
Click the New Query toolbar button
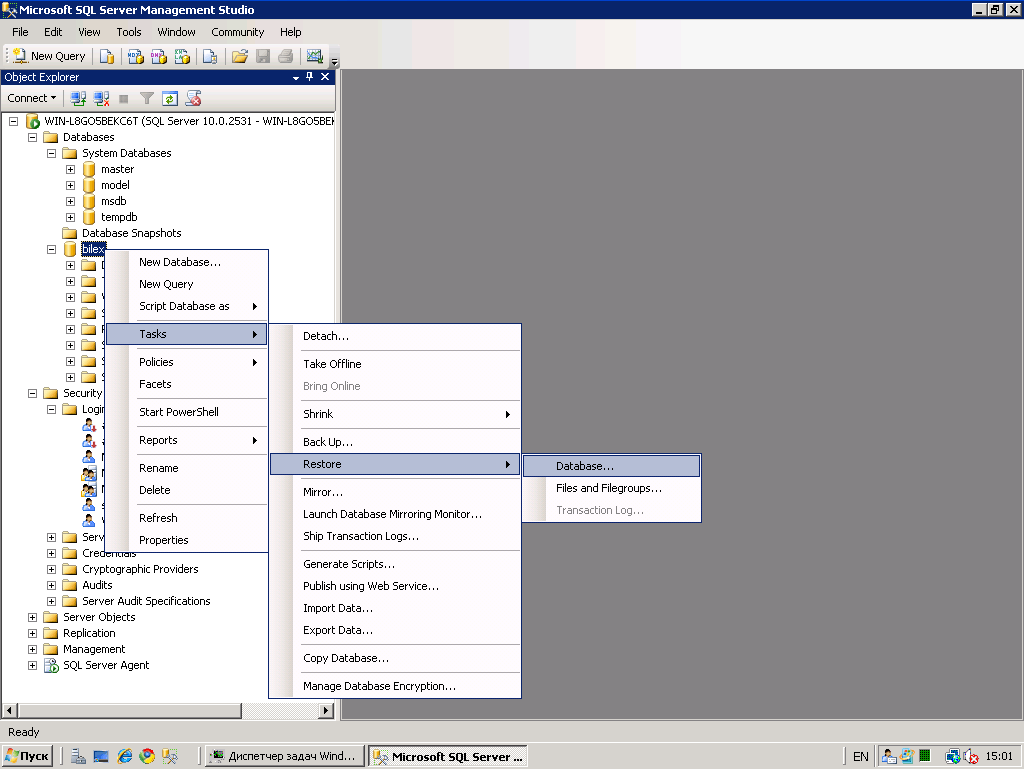49,56
